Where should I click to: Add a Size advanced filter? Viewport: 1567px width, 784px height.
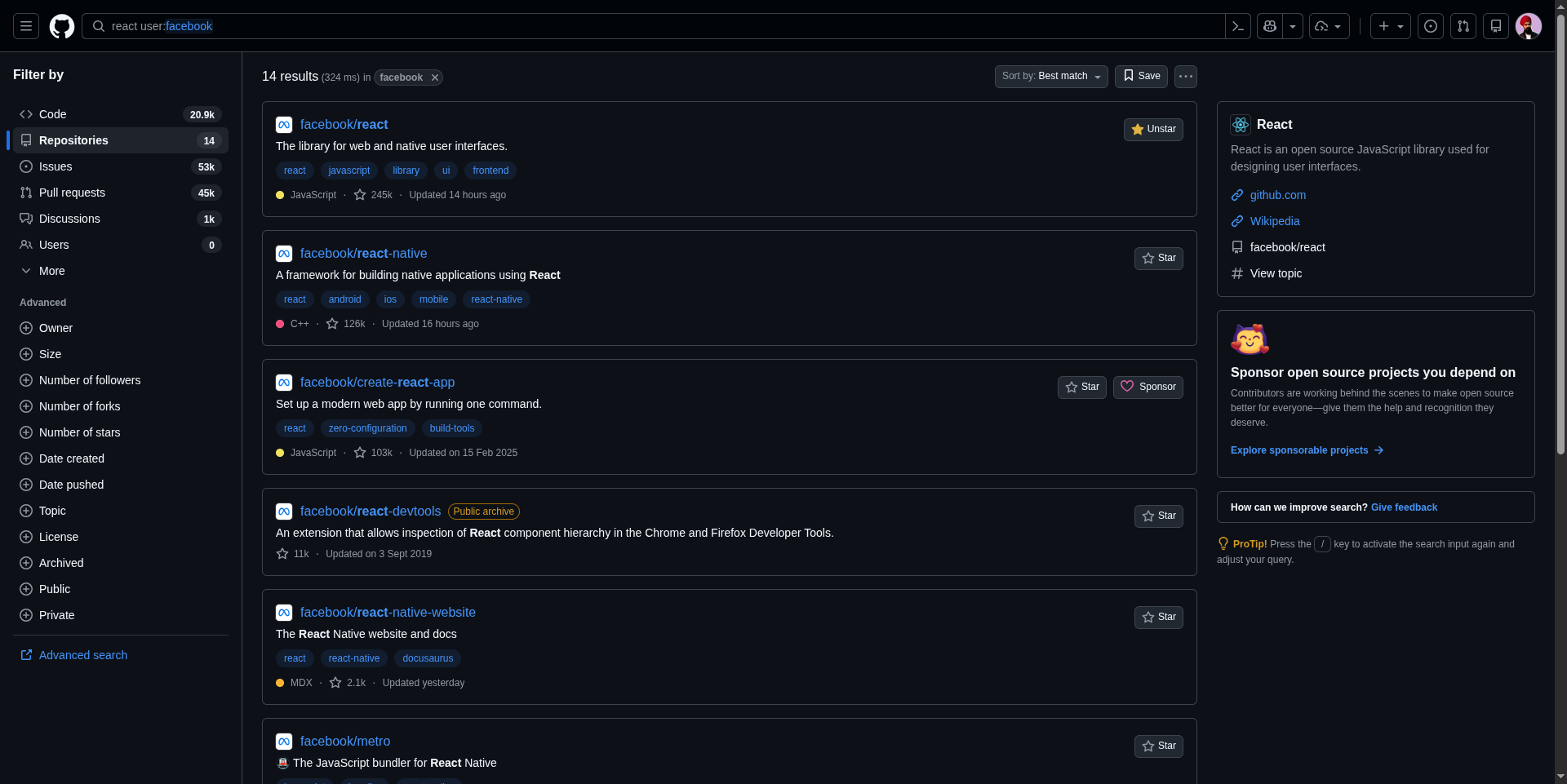(x=121, y=354)
